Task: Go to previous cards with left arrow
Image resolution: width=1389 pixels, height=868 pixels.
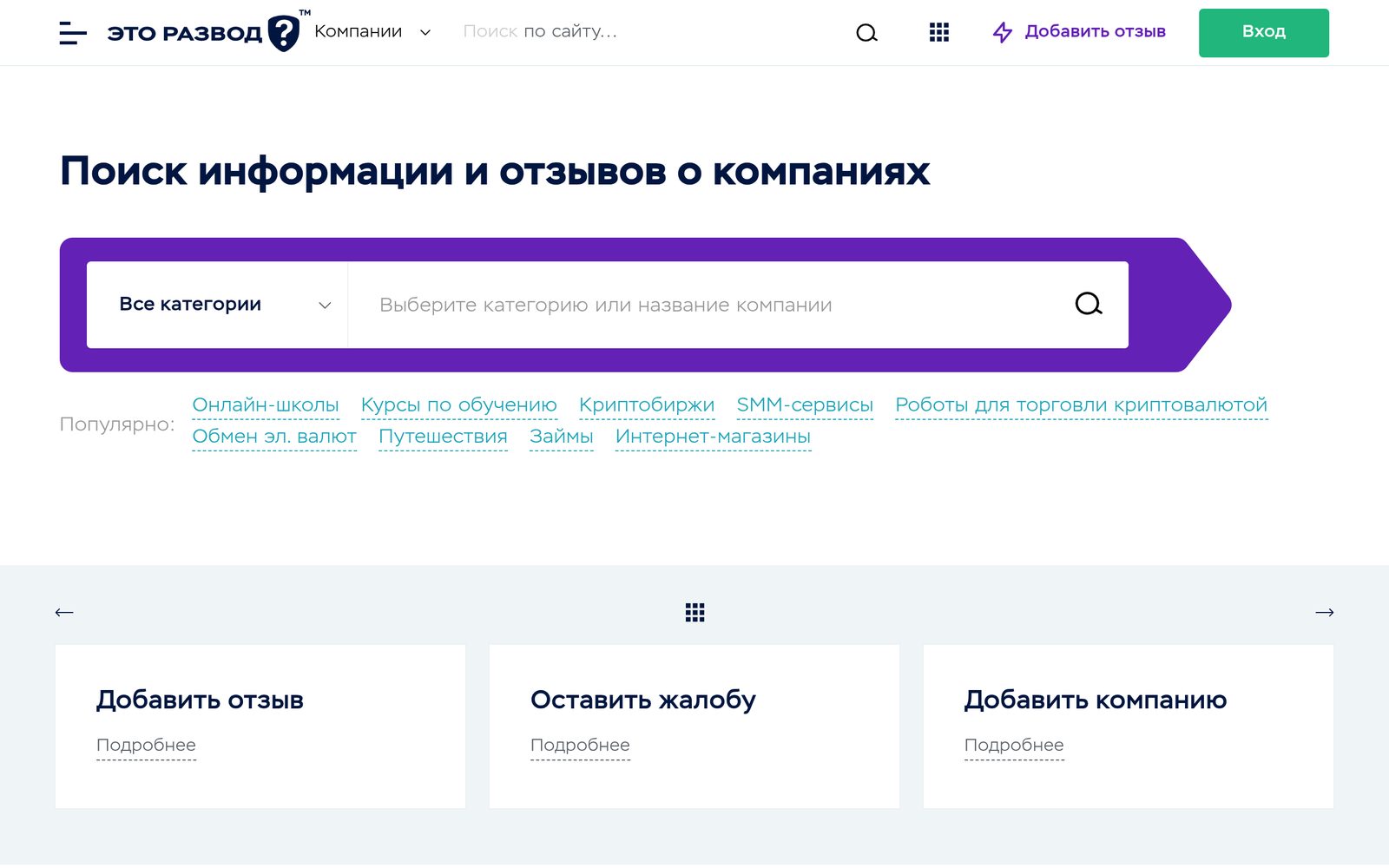Action: coord(64,613)
